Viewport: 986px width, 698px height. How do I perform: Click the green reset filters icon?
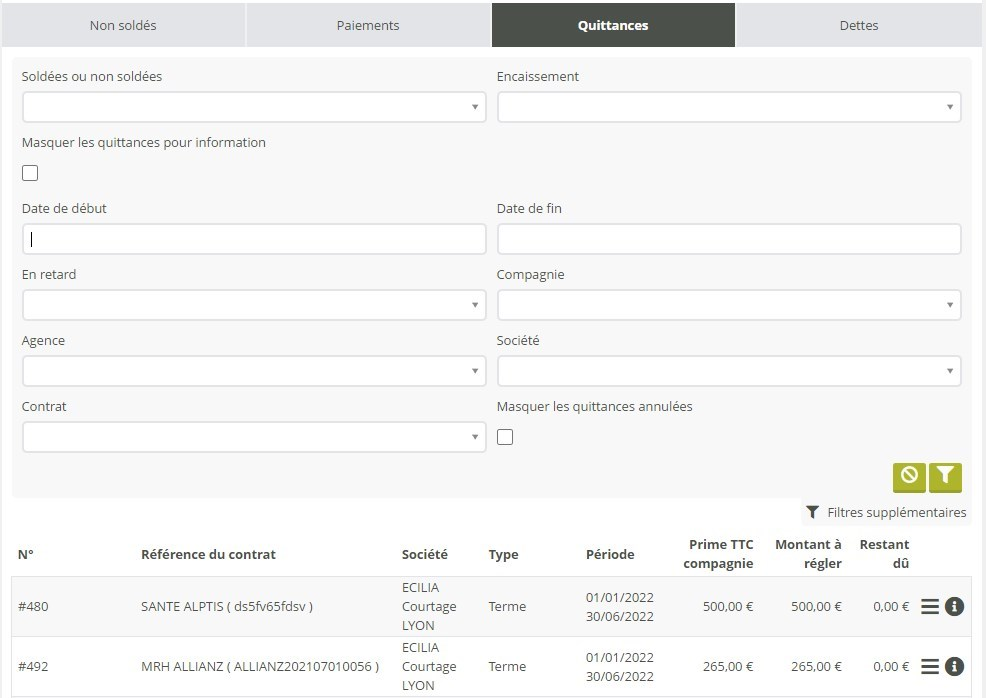coord(909,477)
